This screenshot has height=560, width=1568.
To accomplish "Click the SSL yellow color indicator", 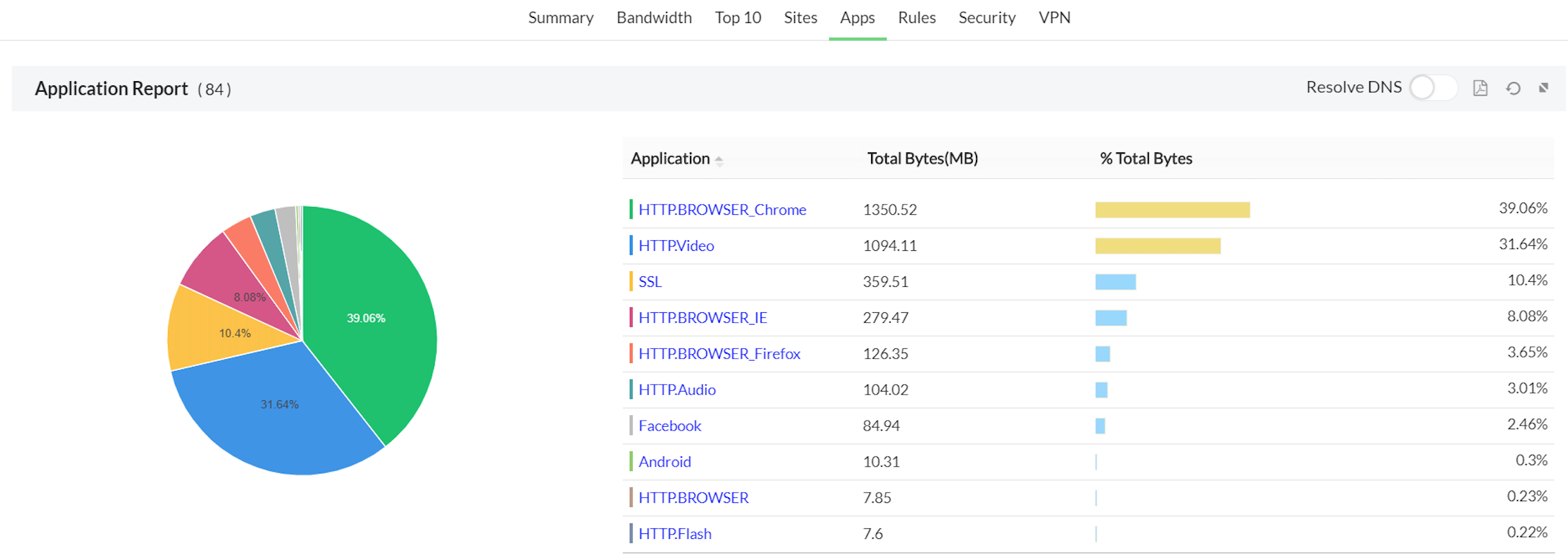I will click(x=631, y=281).
